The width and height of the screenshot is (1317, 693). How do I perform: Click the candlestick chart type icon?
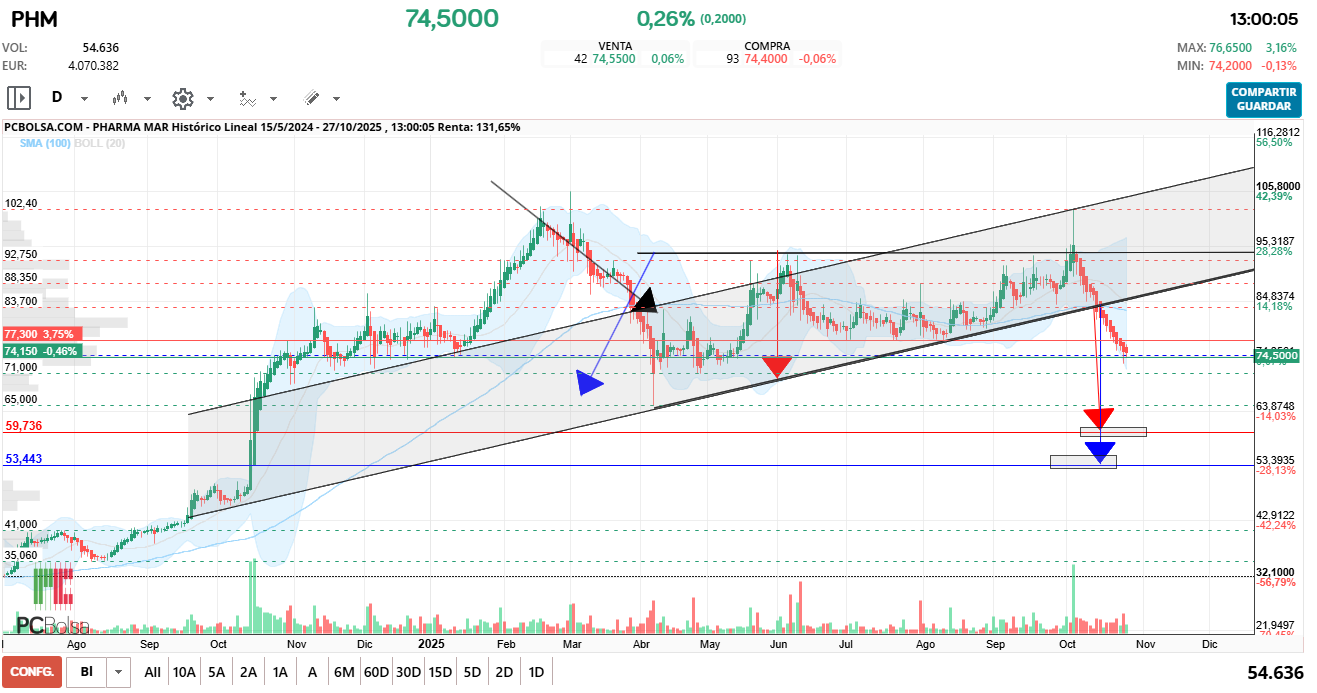(121, 98)
